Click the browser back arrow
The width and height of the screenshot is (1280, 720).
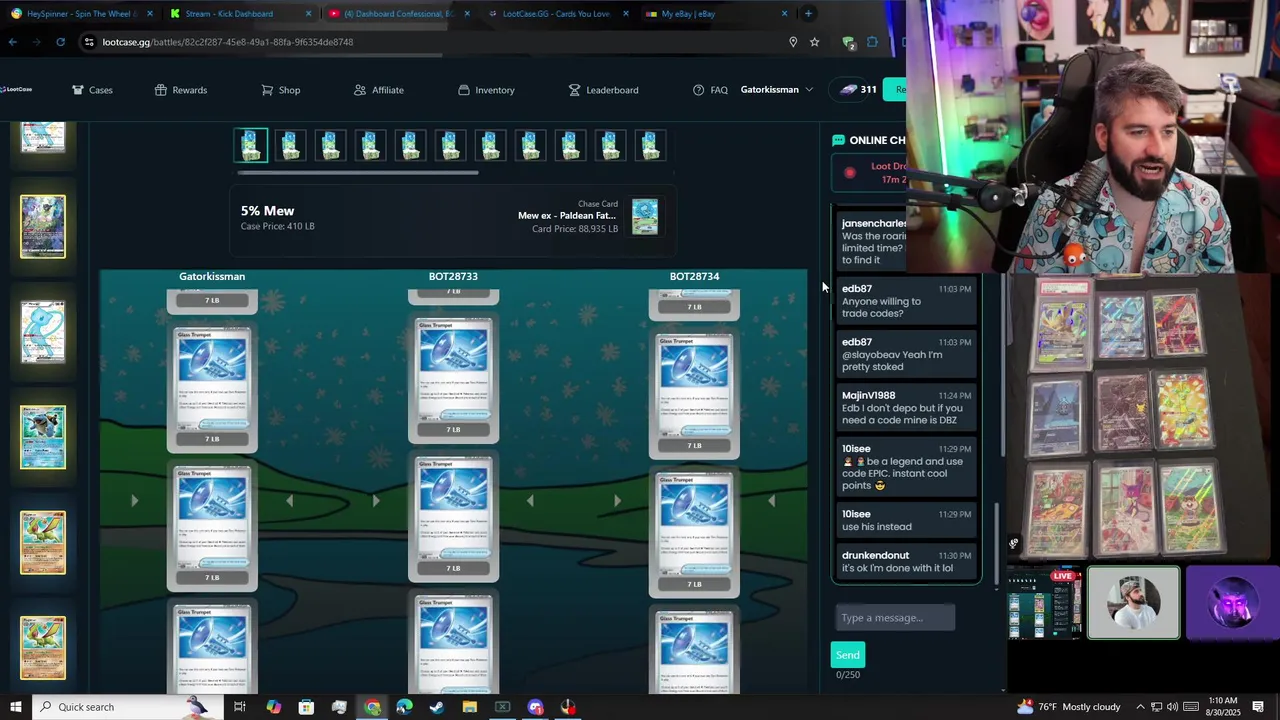tap(12, 42)
